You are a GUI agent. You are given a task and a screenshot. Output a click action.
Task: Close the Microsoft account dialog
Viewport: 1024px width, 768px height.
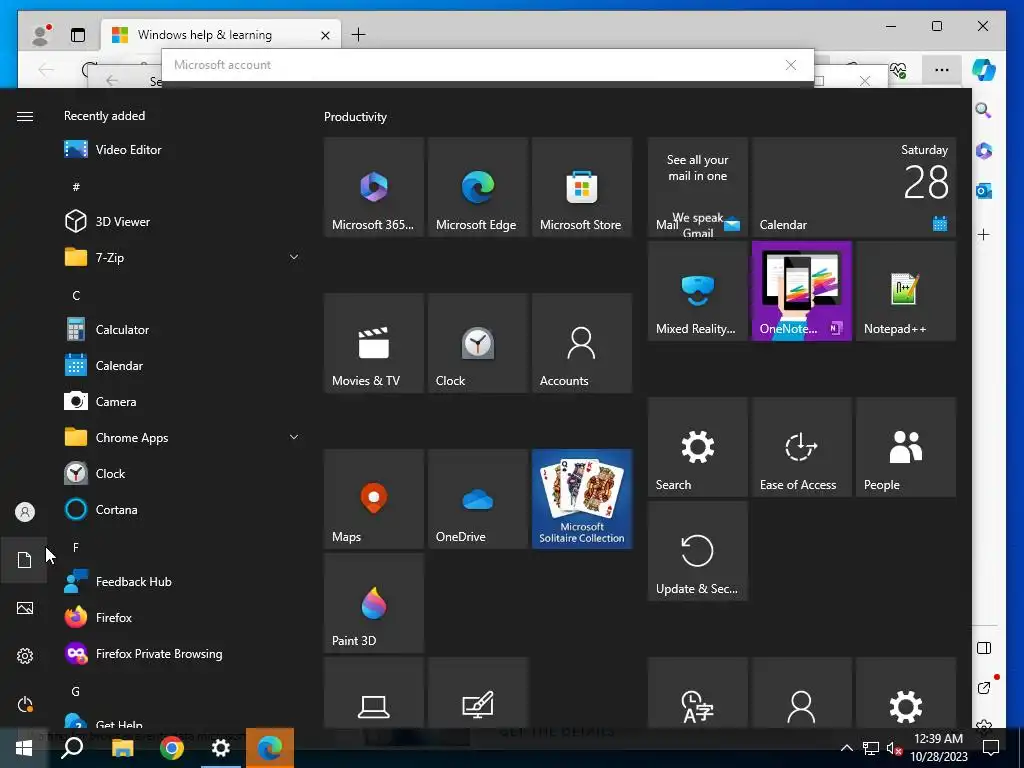[x=791, y=65]
